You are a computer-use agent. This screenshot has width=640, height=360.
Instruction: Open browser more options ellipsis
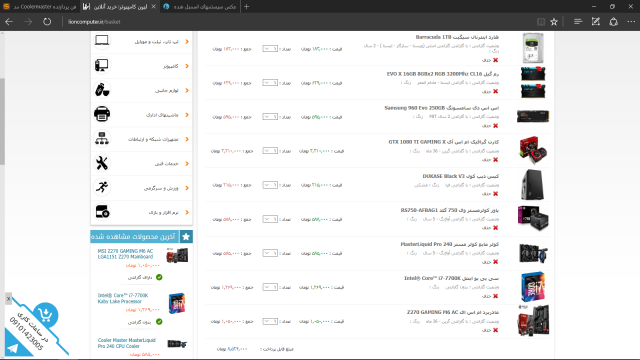point(631,22)
